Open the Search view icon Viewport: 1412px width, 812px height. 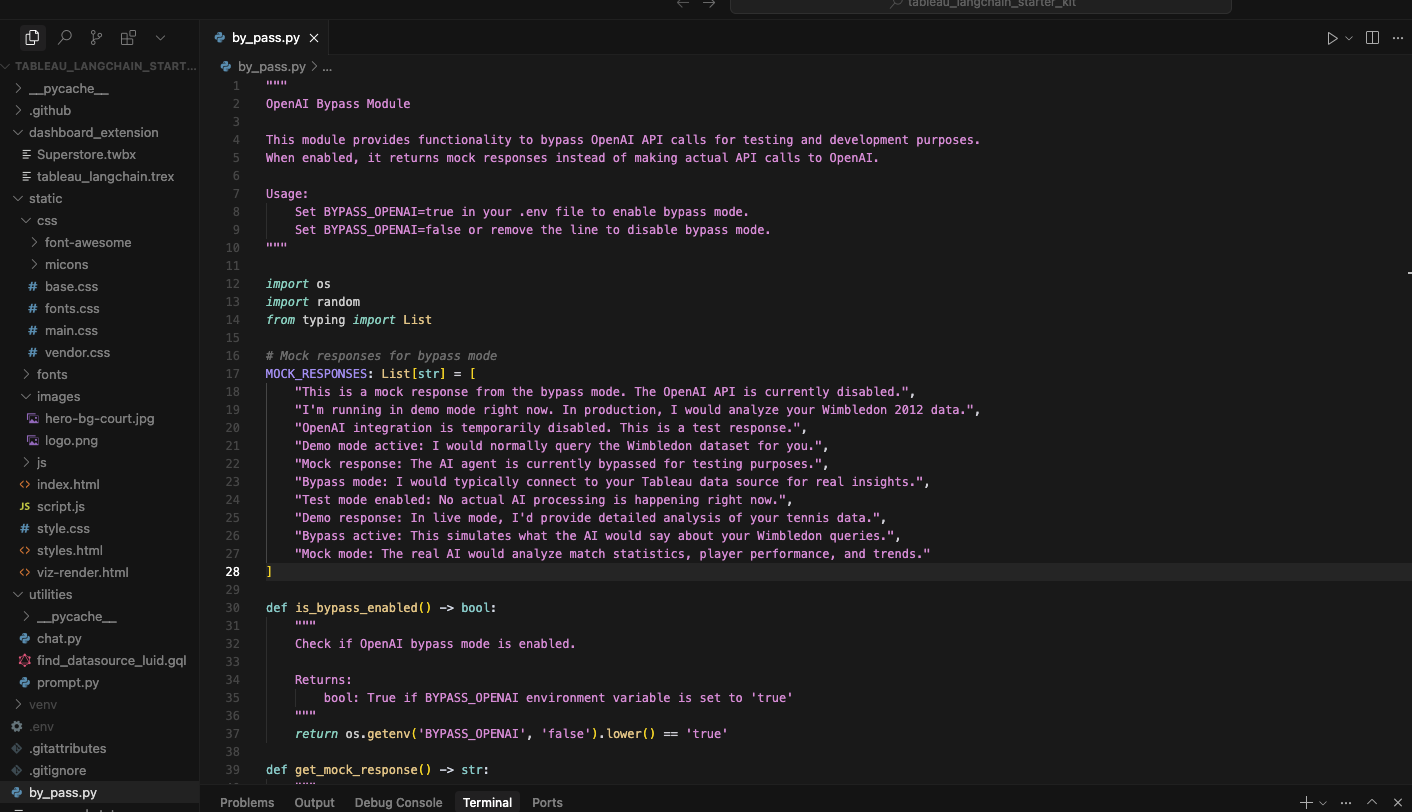coord(65,38)
